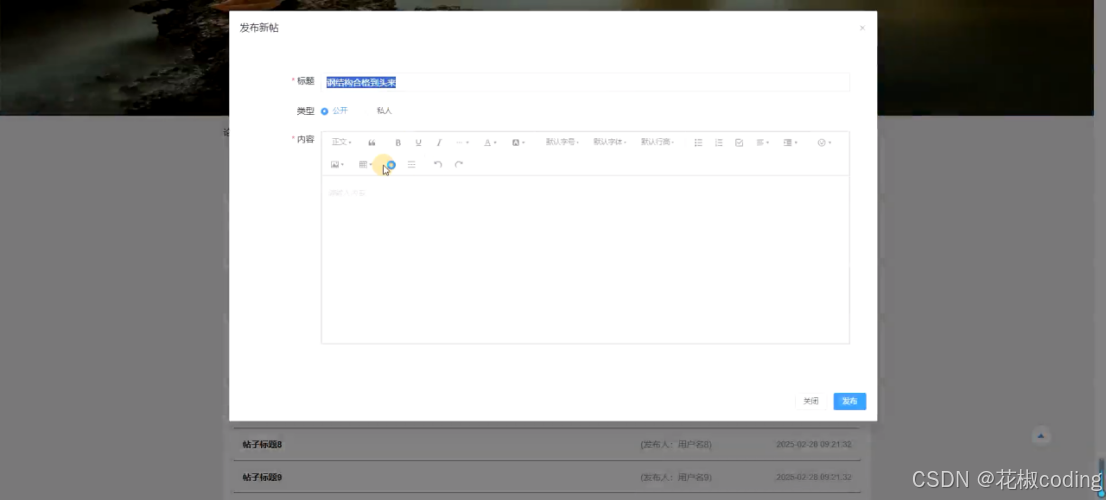Click the 用户名8 publisher text
This screenshot has height=500, width=1106.
pos(694,445)
